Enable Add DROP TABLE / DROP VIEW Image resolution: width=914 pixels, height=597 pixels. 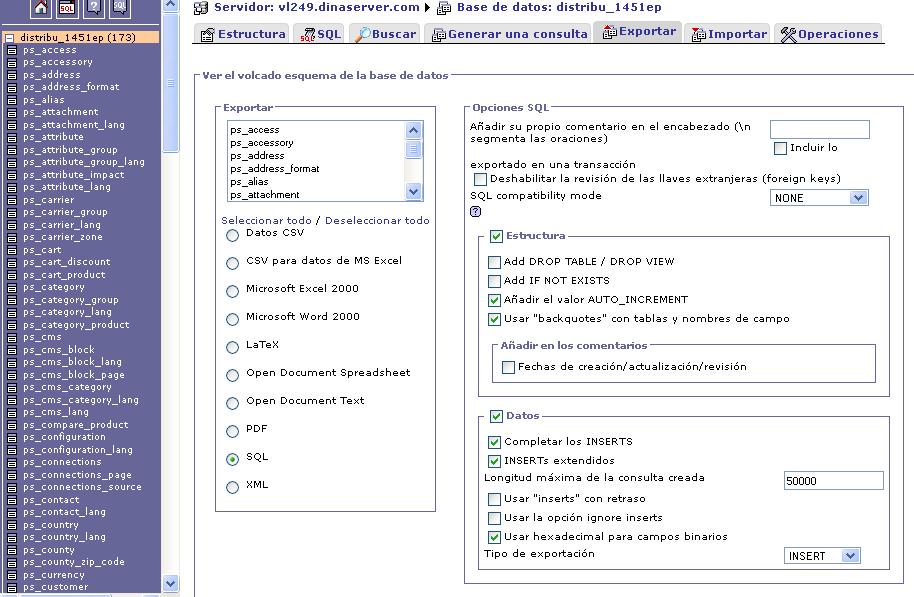[494, 262]
